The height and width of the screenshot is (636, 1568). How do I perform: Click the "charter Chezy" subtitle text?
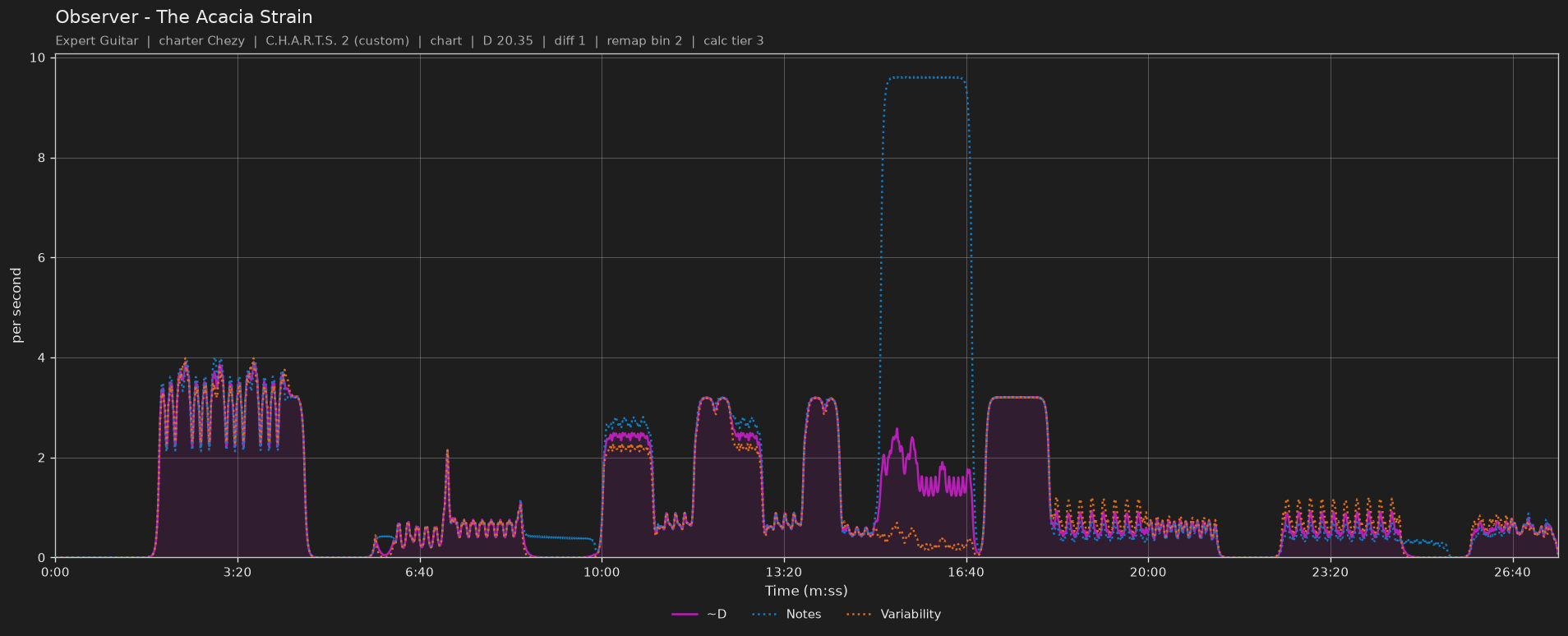click(201, 41)
